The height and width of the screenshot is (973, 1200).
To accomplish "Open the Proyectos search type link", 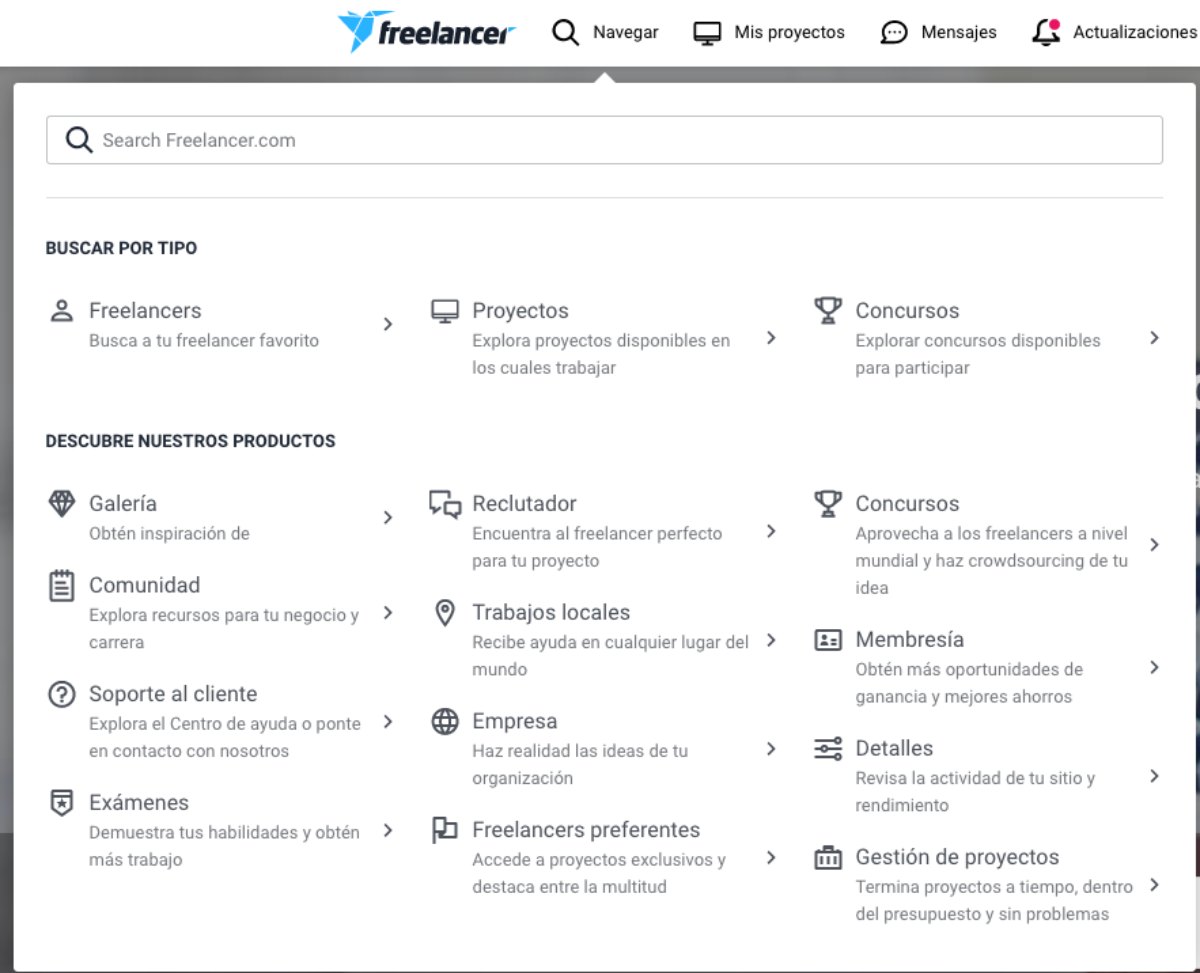I will pos(520,311).
